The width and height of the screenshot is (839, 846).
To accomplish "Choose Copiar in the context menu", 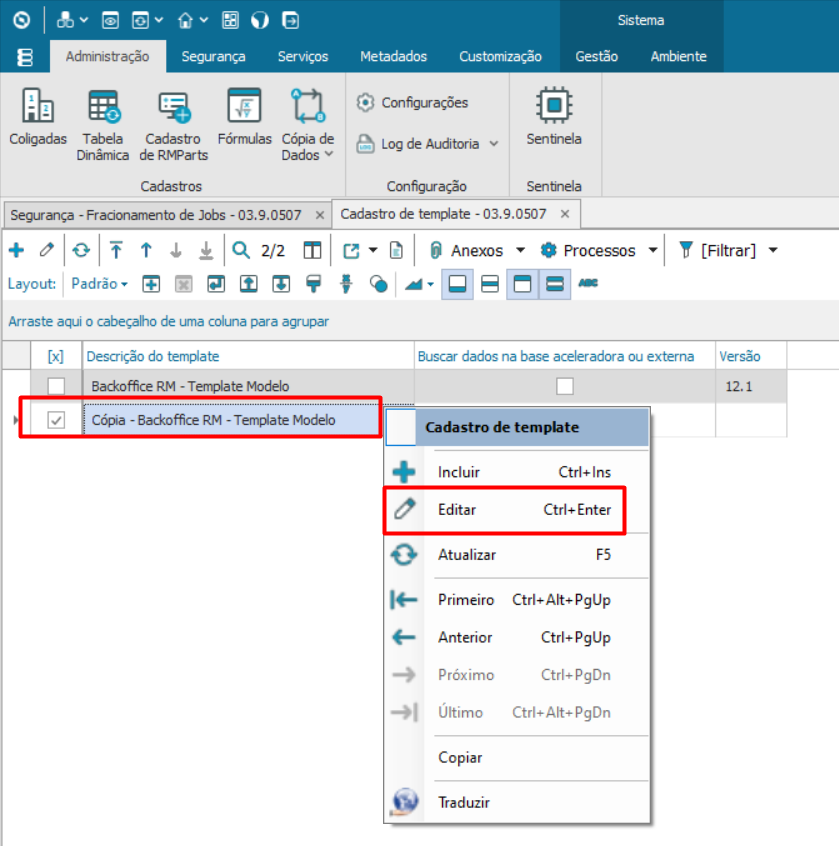I will point(460,758).
